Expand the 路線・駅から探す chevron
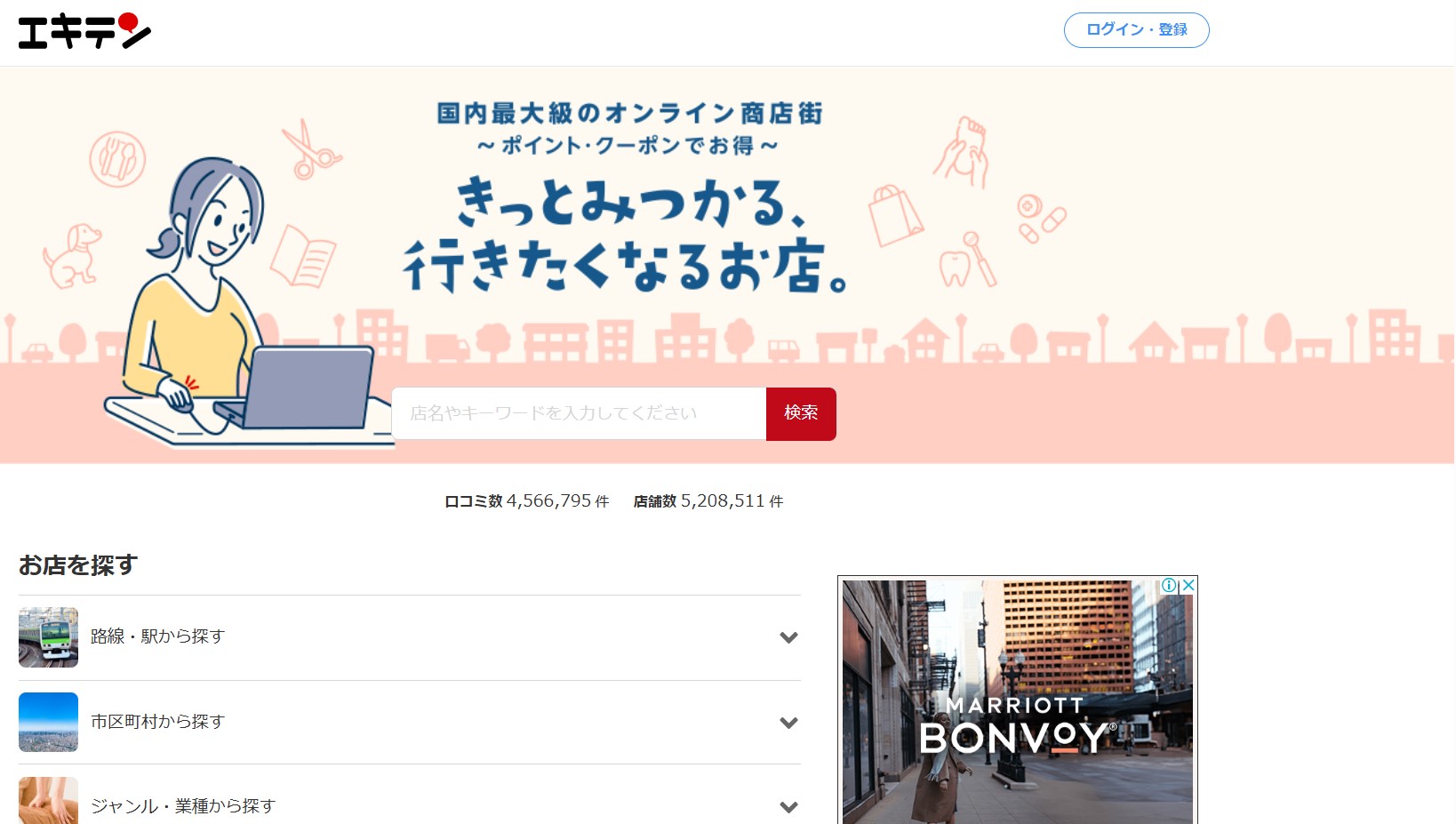 click(x=788, y=637)
